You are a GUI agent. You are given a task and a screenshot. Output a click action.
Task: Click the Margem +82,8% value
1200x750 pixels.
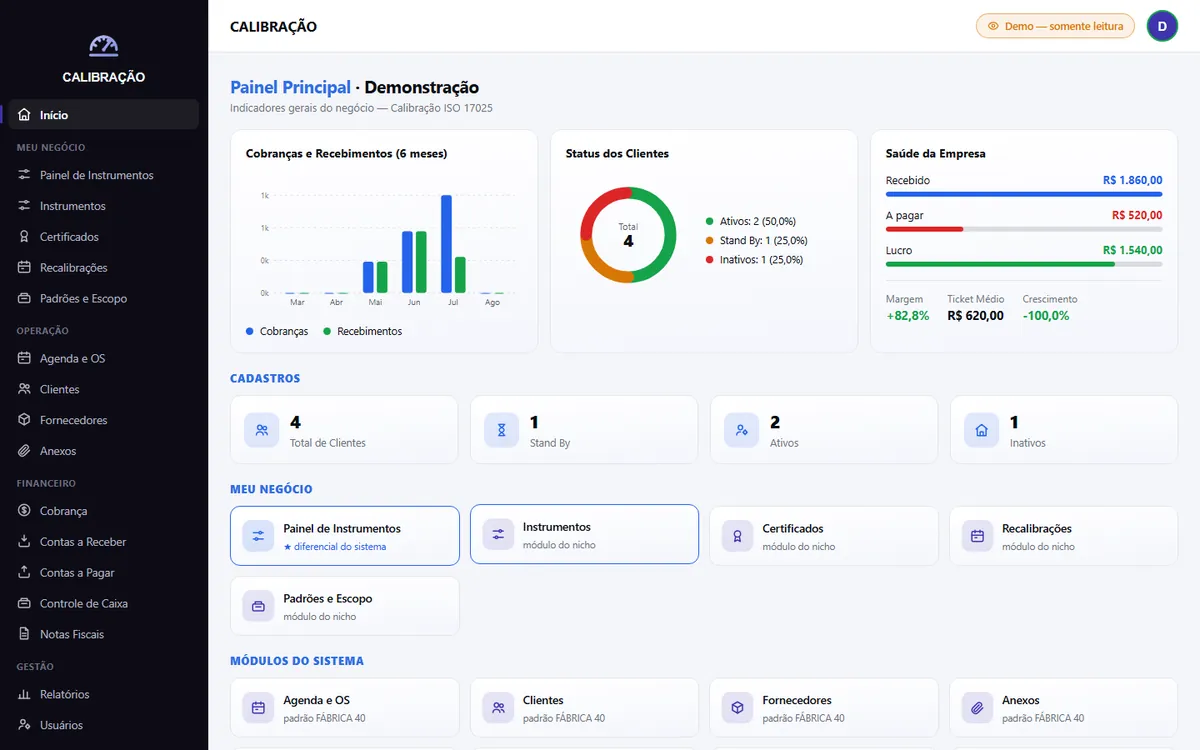coord(907,316)
